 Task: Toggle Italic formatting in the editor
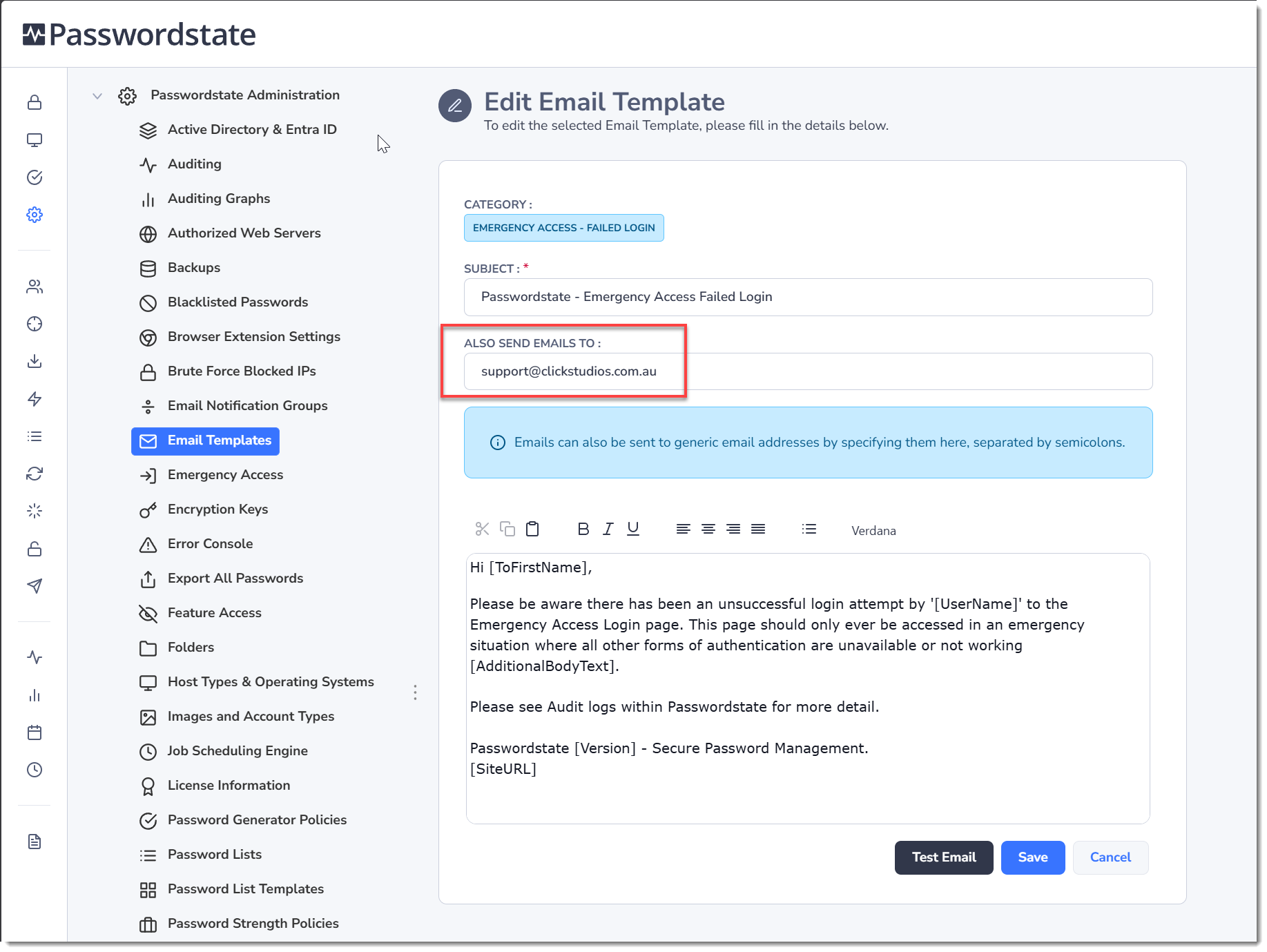[608, 529]
